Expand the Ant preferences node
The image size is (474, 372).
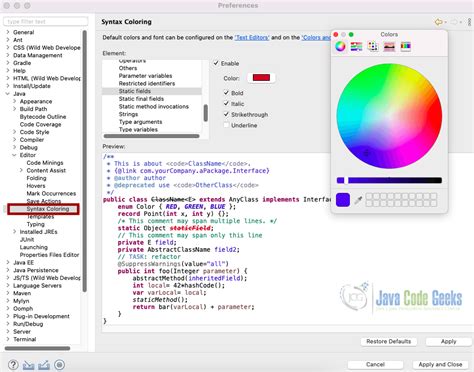(x=8, y=40)
